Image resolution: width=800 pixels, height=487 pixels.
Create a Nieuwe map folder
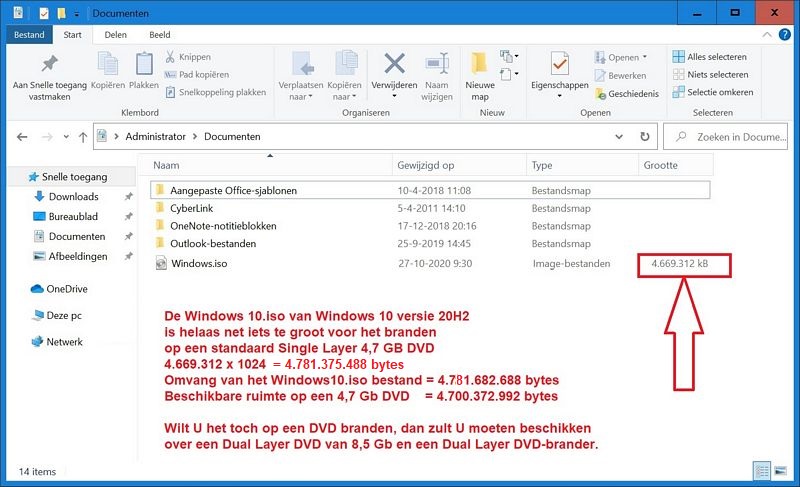click(480, 76)
